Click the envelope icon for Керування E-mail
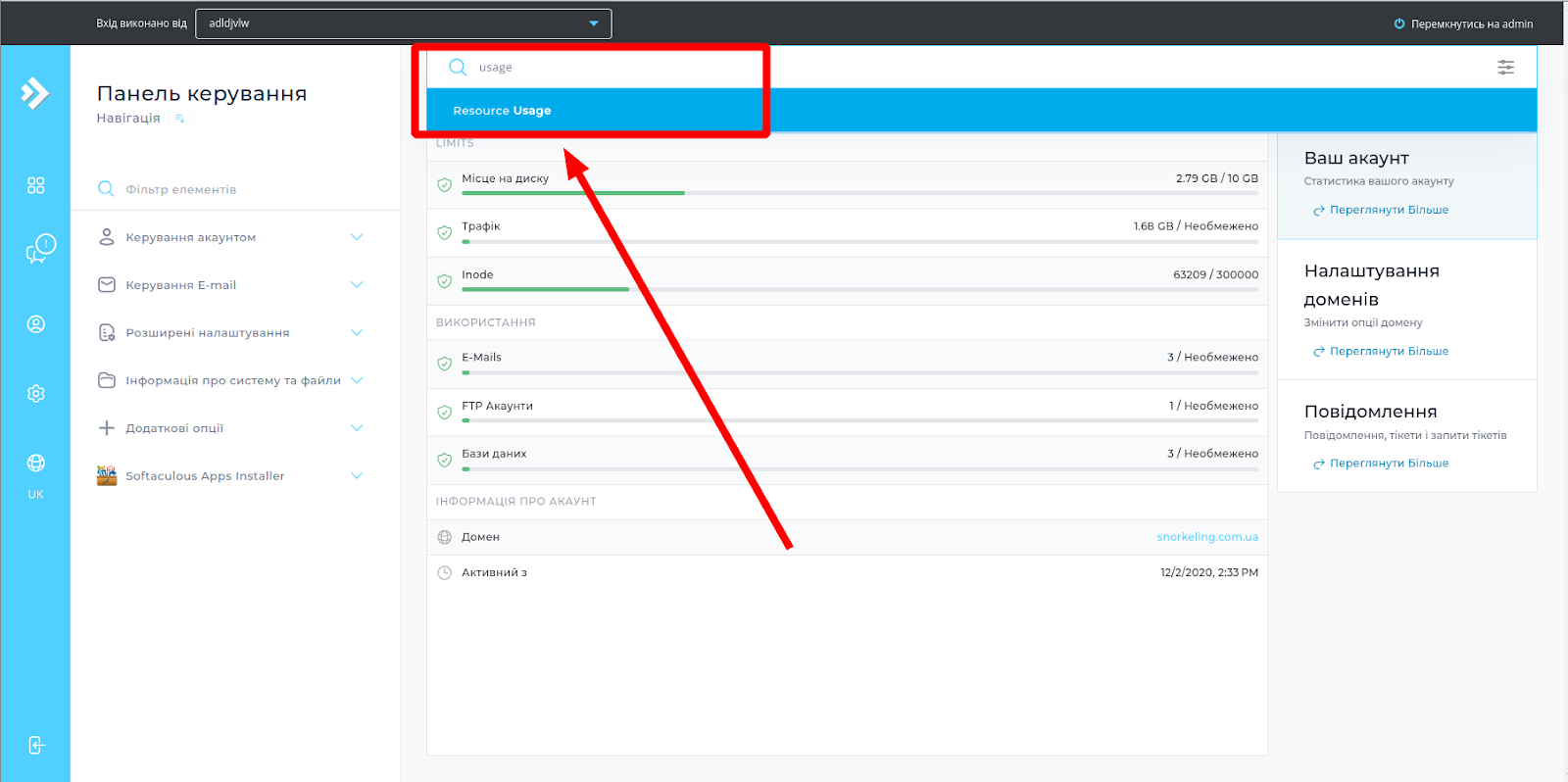The height and width of the screenshot is (782, 1568). pyautogui.click(x=107, y=284)
